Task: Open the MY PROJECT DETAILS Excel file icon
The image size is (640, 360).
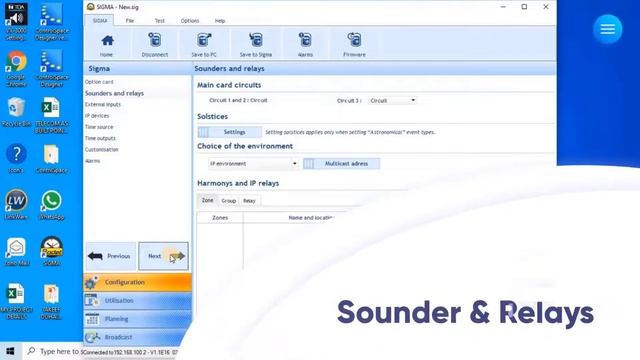Action: coord(16,301)
